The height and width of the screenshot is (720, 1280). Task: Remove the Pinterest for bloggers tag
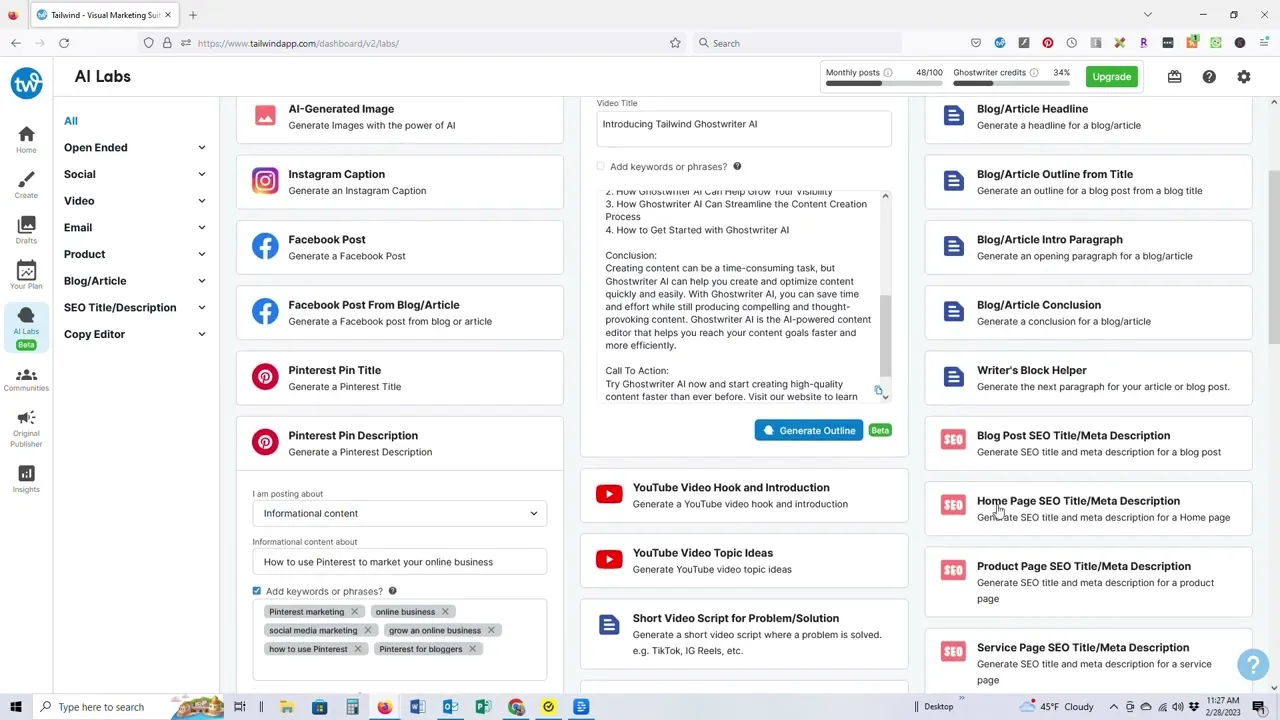click(x=472, y=649)
